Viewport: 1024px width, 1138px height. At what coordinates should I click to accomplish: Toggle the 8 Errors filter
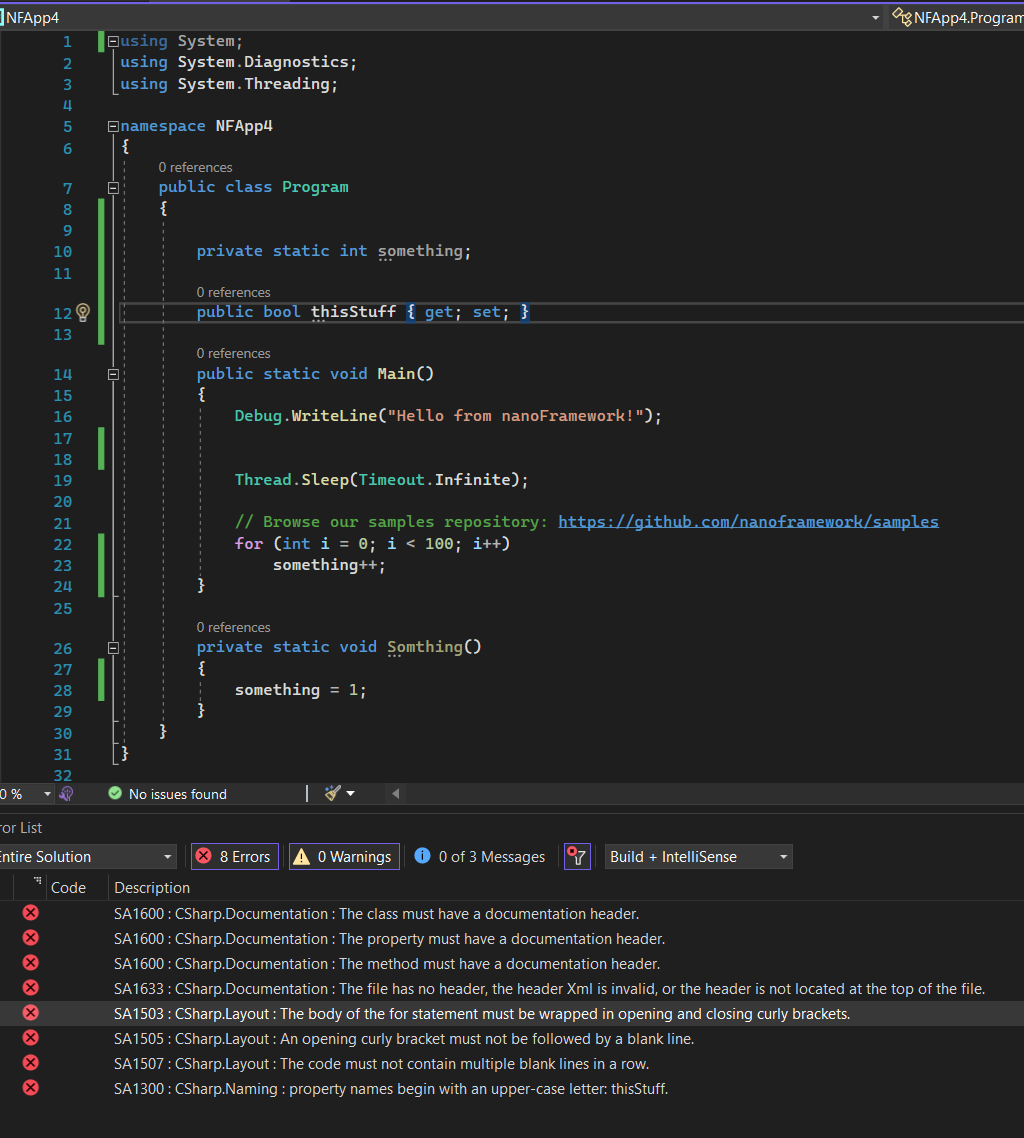(234, 856)
